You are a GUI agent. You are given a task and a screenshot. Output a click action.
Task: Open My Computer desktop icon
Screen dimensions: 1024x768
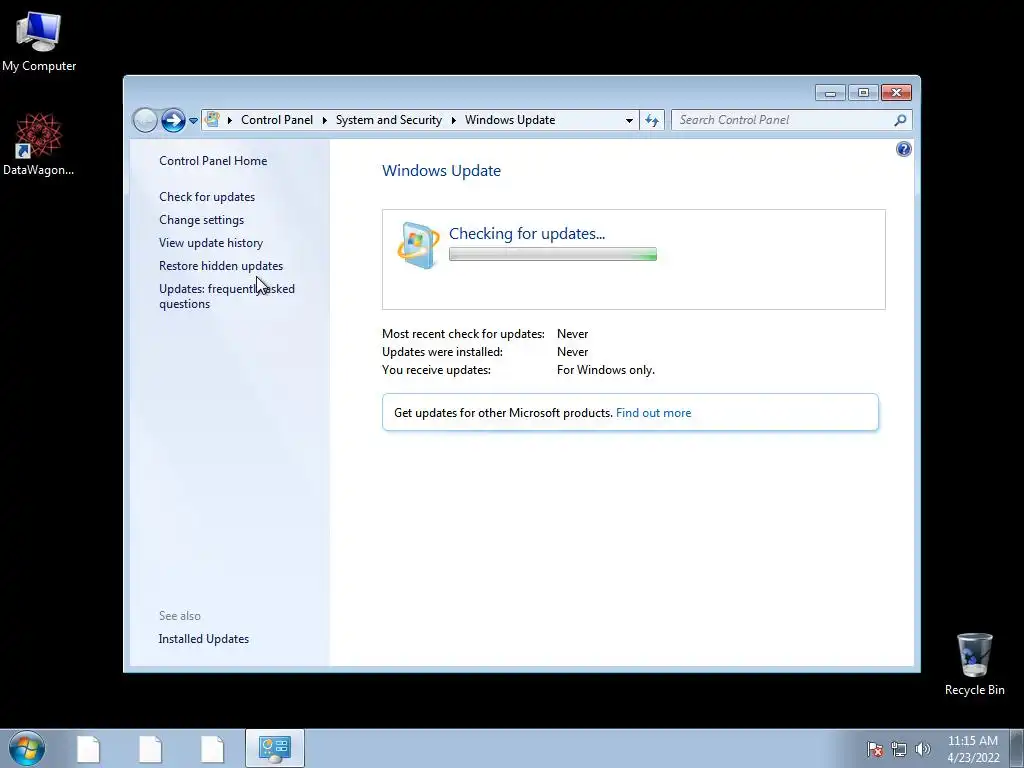click(39, 40)
